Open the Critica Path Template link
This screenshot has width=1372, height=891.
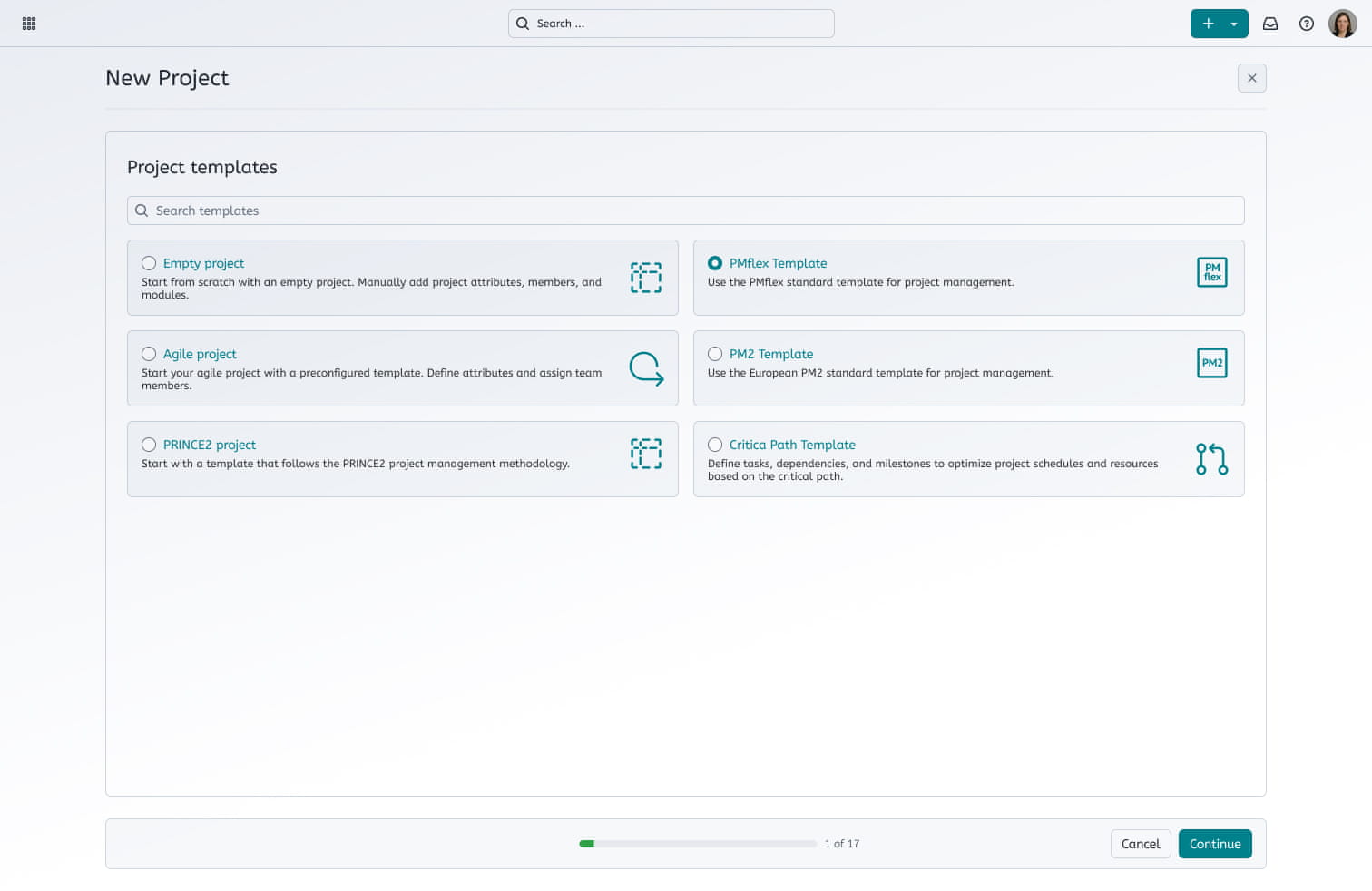click(x=790, y=445)
